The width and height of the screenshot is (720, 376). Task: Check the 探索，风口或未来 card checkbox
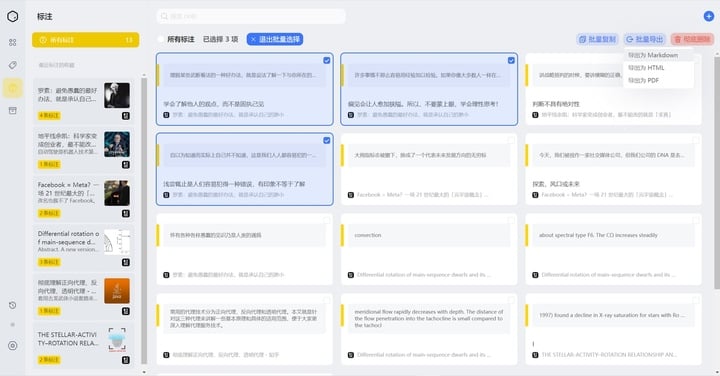point(696,140)
